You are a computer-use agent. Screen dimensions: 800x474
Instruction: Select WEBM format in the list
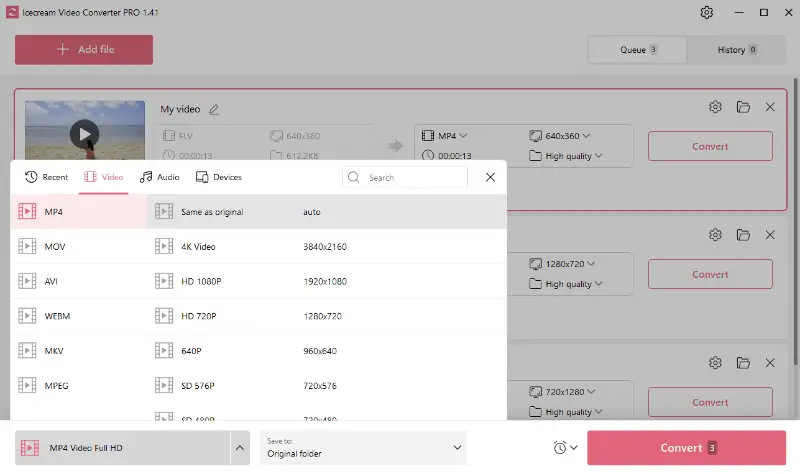click(79, 316)
